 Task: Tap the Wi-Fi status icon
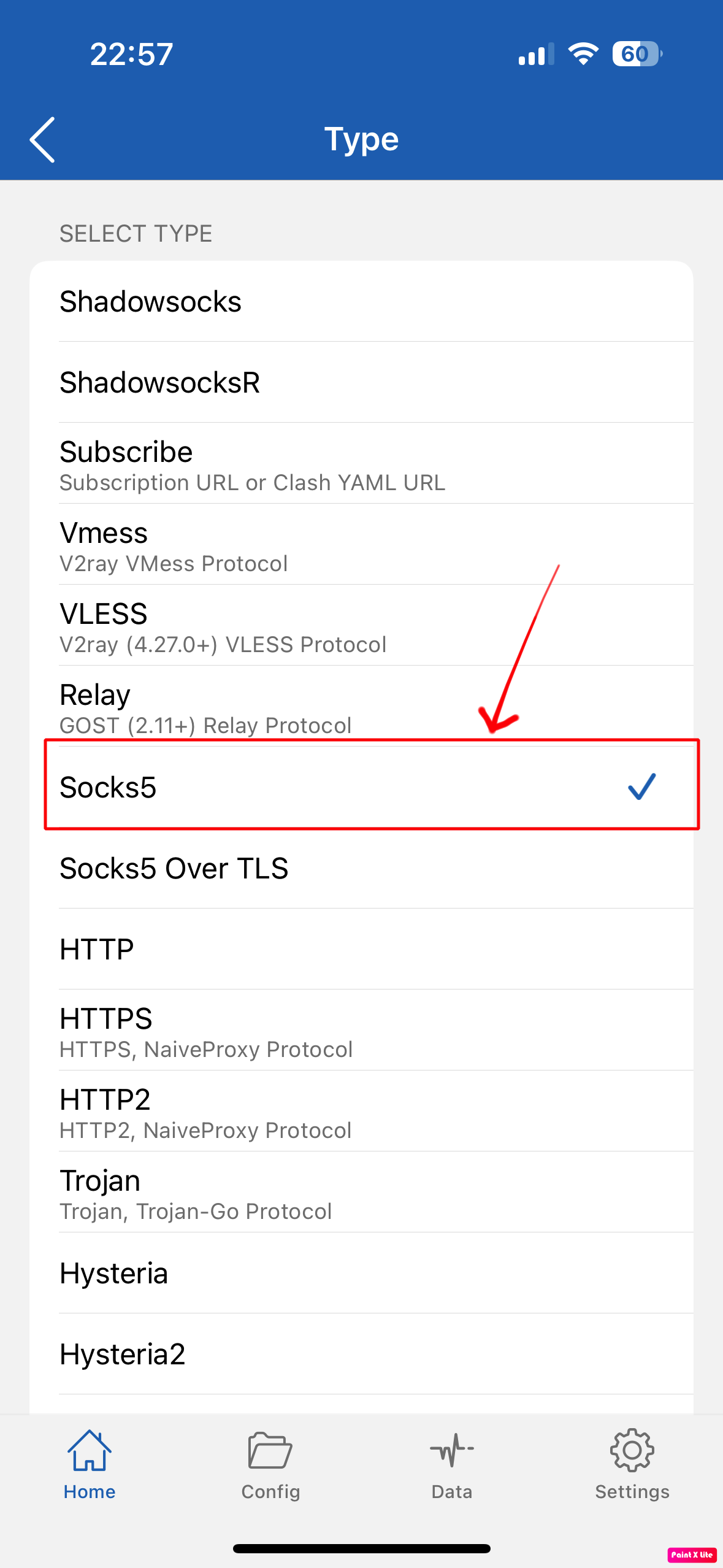tap(583, 54)
